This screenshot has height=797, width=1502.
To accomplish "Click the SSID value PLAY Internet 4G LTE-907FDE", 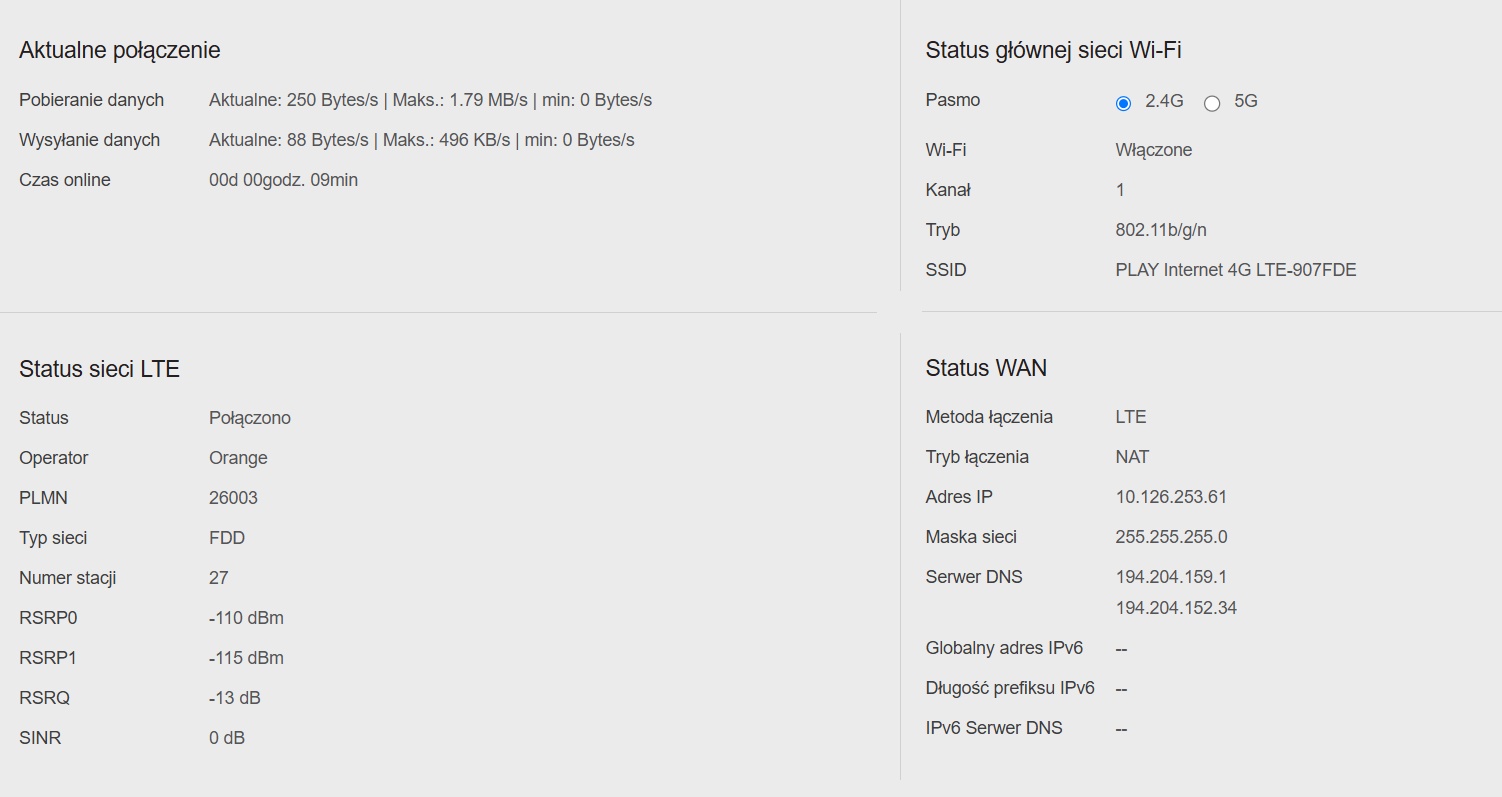I will pos(1236,270).
